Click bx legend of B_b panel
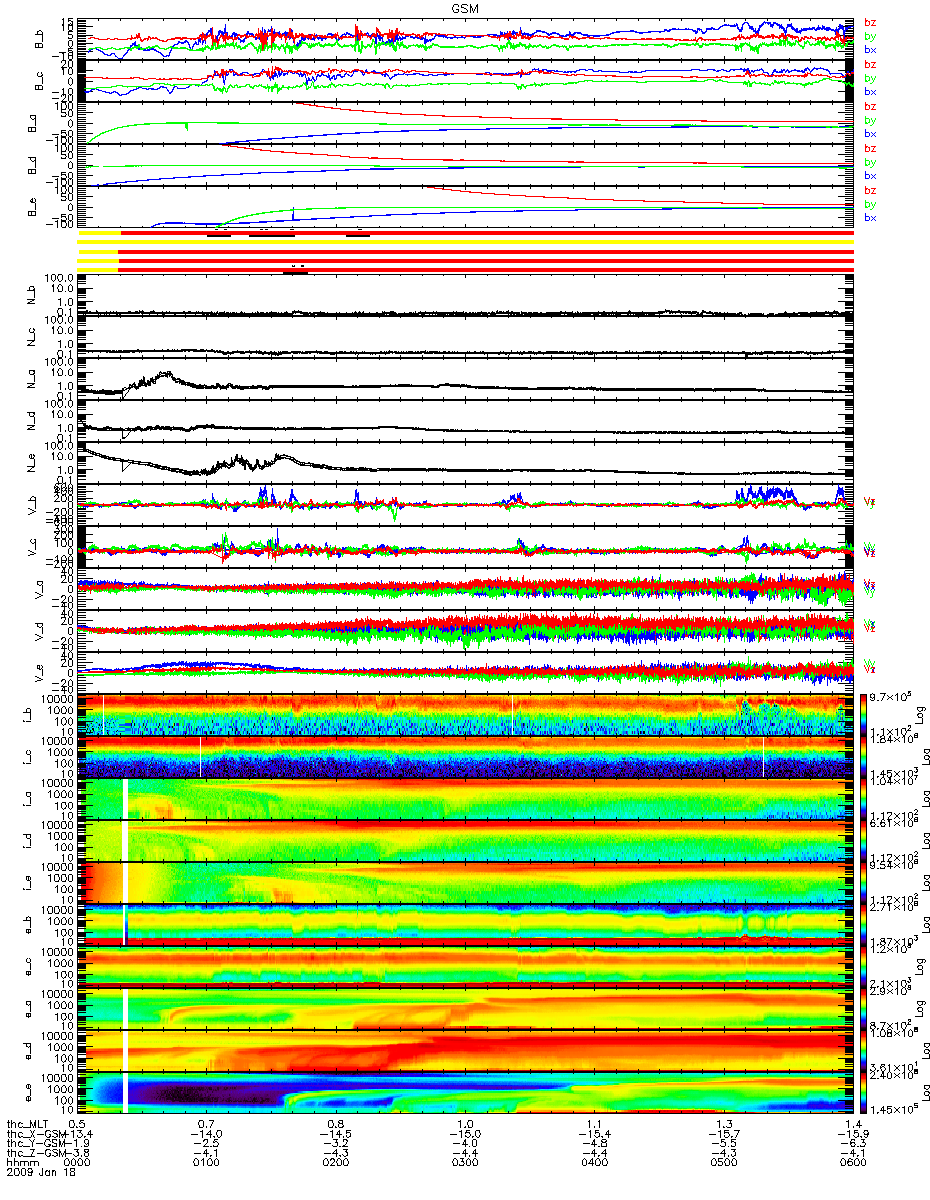The height and width of the screenshot is (1200, 930). pos(870,49)
